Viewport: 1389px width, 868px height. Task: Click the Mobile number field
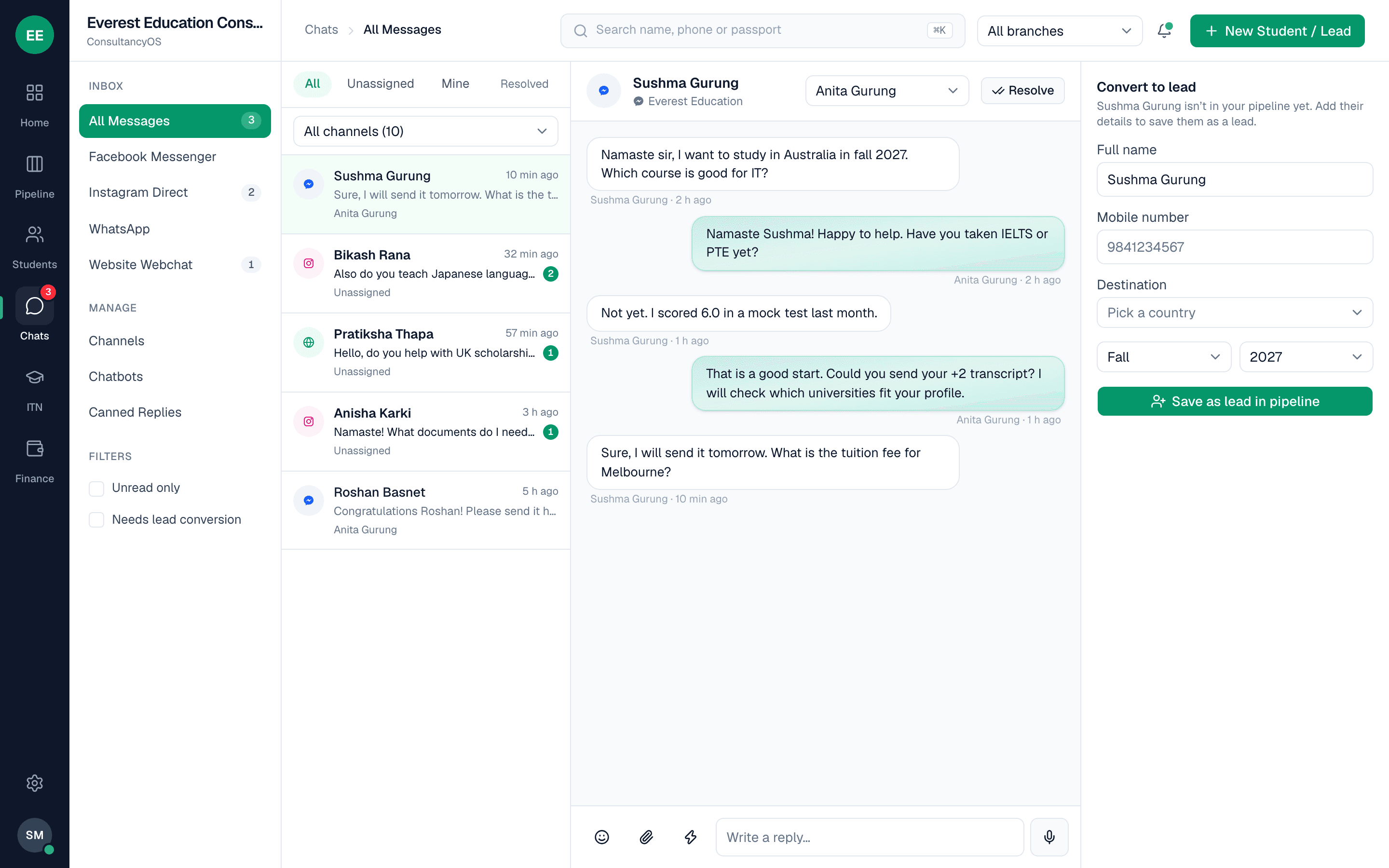[1235, 247]
